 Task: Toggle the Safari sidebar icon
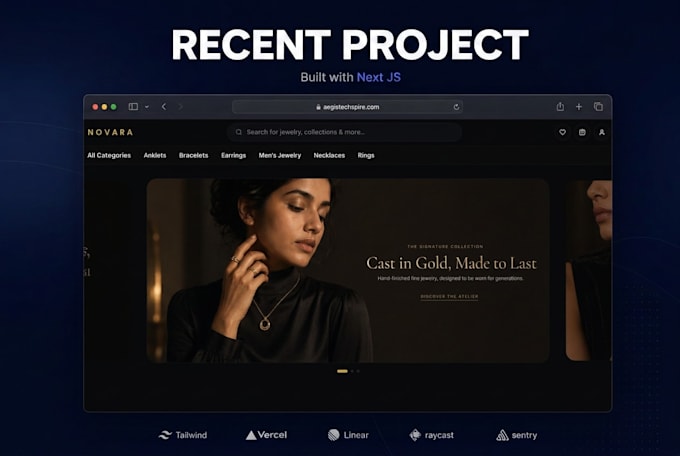coord(133,107)
